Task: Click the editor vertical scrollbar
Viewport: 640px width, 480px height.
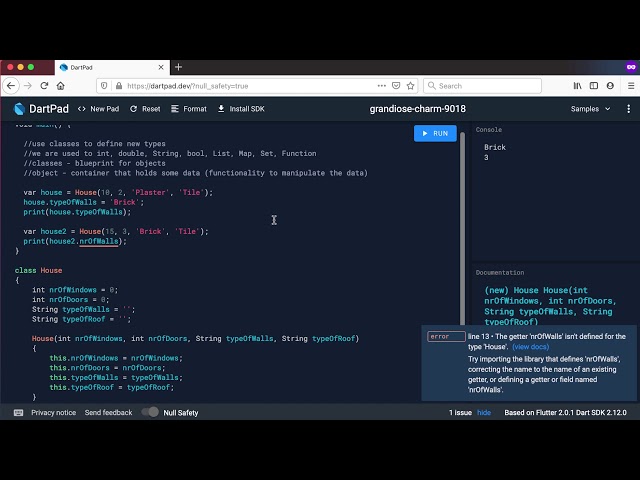Action: click(x=462, y=229)
